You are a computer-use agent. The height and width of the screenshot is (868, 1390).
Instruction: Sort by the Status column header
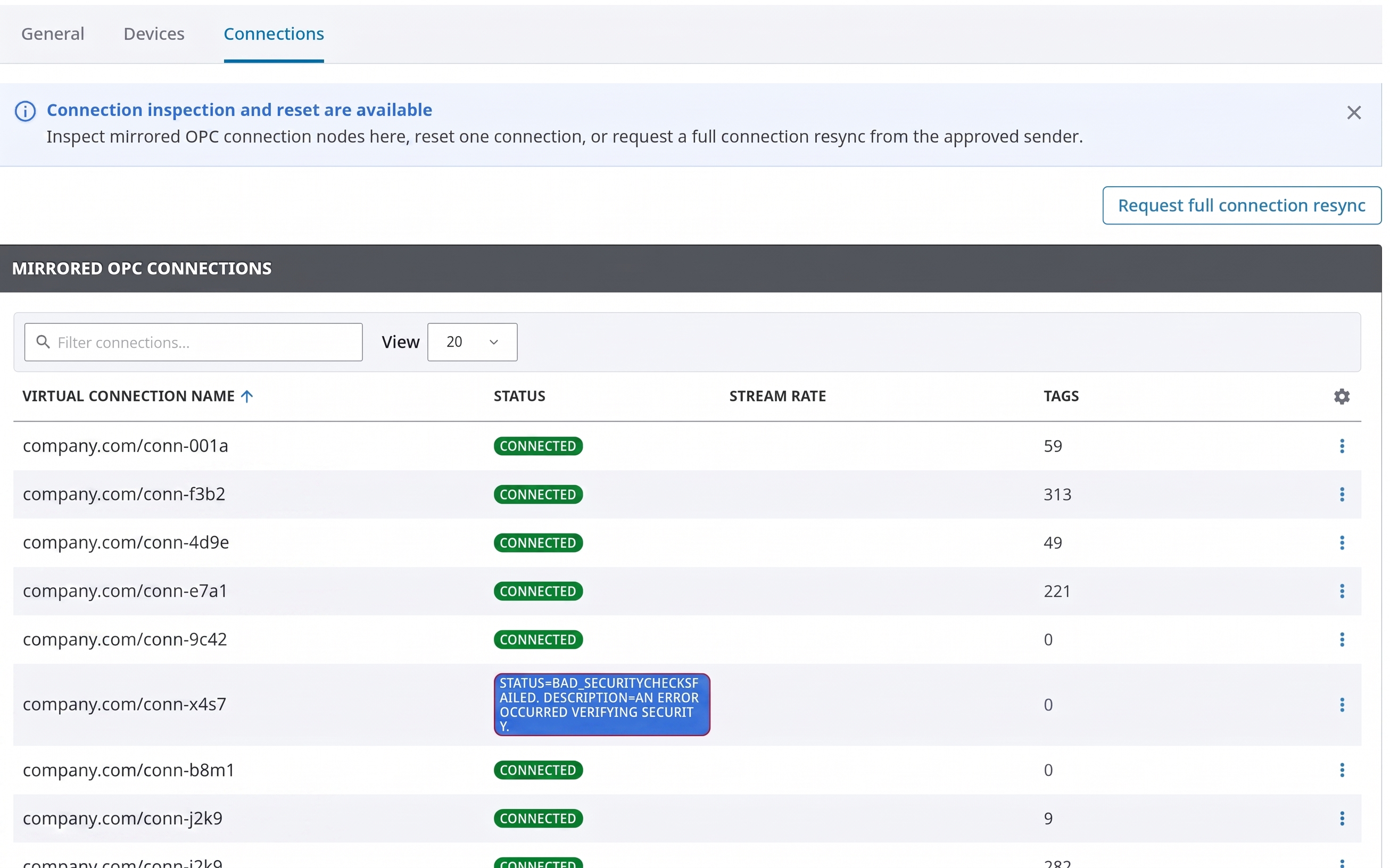tap(519, 396)
